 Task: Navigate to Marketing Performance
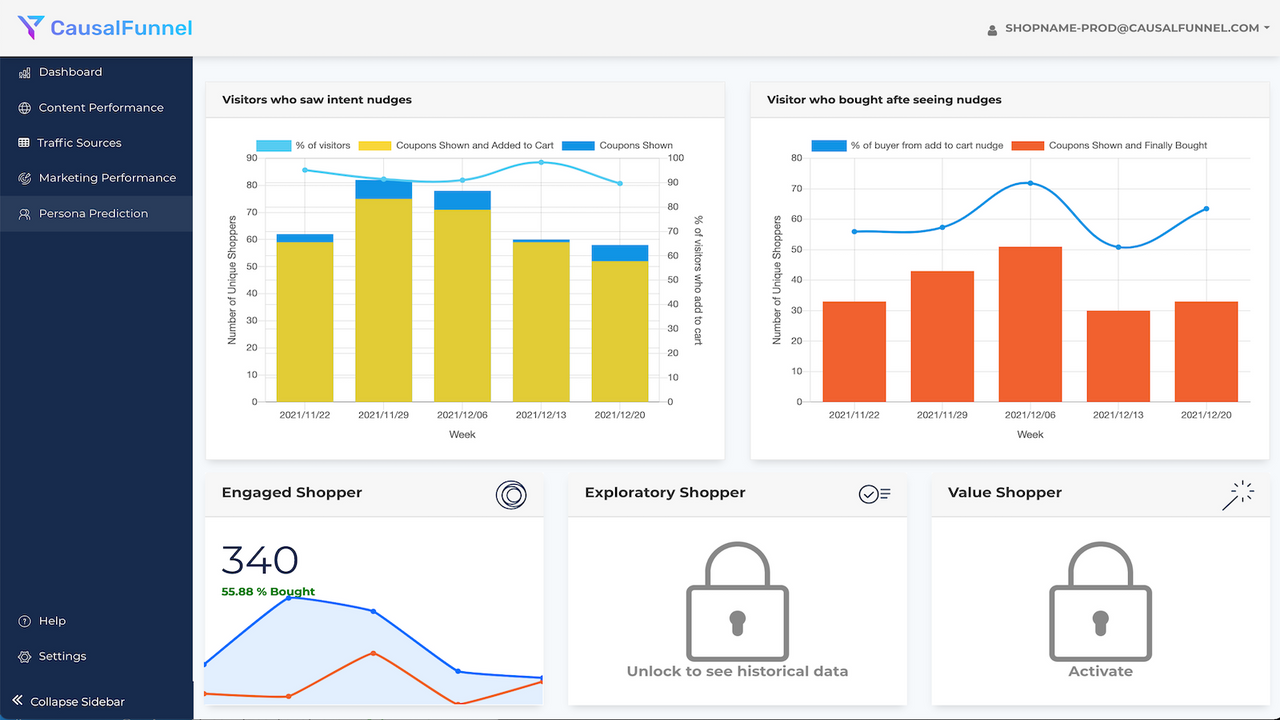point(96,178)
